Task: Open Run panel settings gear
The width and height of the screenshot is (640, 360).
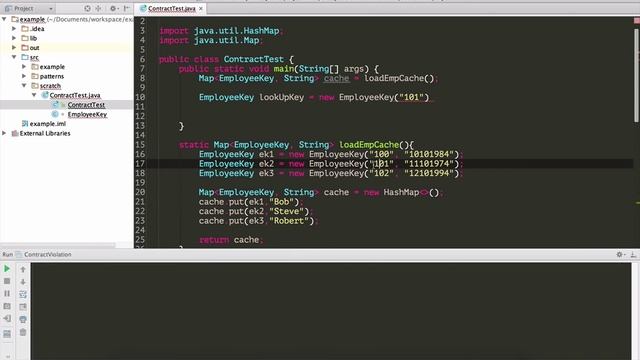Action: (620, 254)
